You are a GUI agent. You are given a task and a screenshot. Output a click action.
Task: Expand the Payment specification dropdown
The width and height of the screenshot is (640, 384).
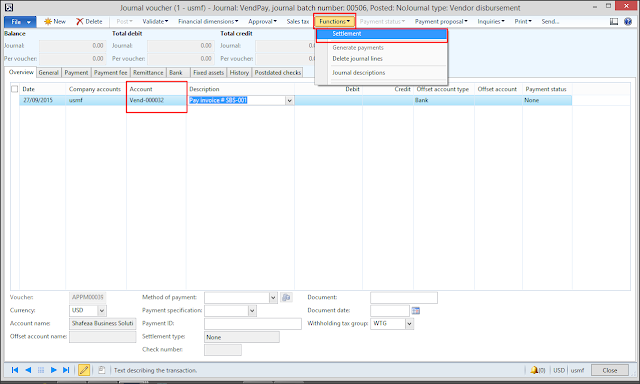pos(252,311)
